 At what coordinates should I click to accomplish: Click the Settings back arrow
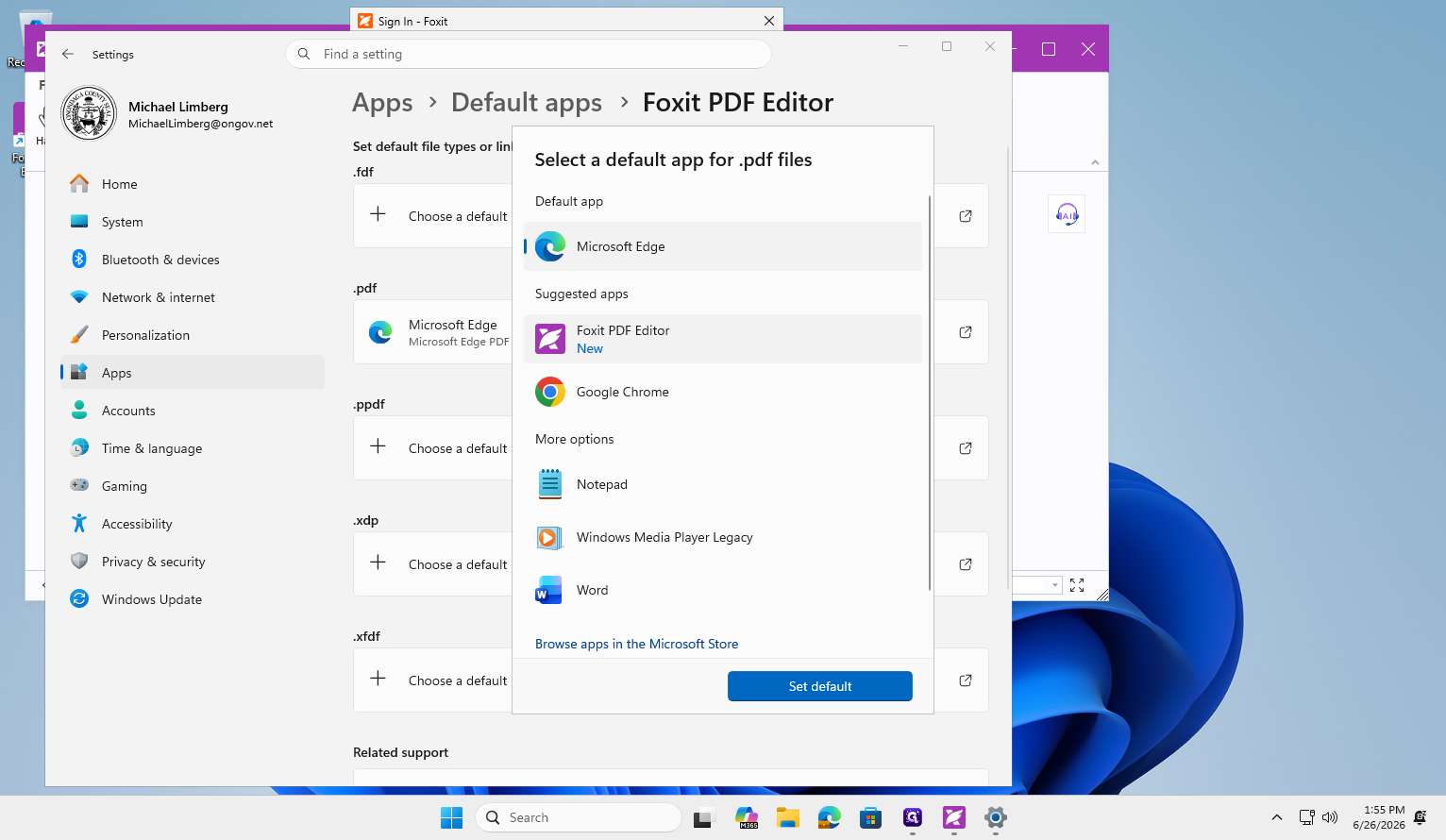[x=68, y=54]
